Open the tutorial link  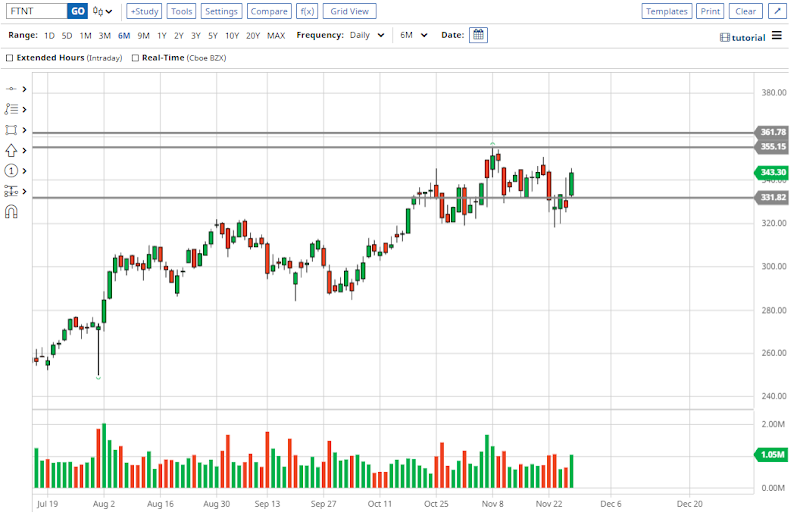coord(742,37)
